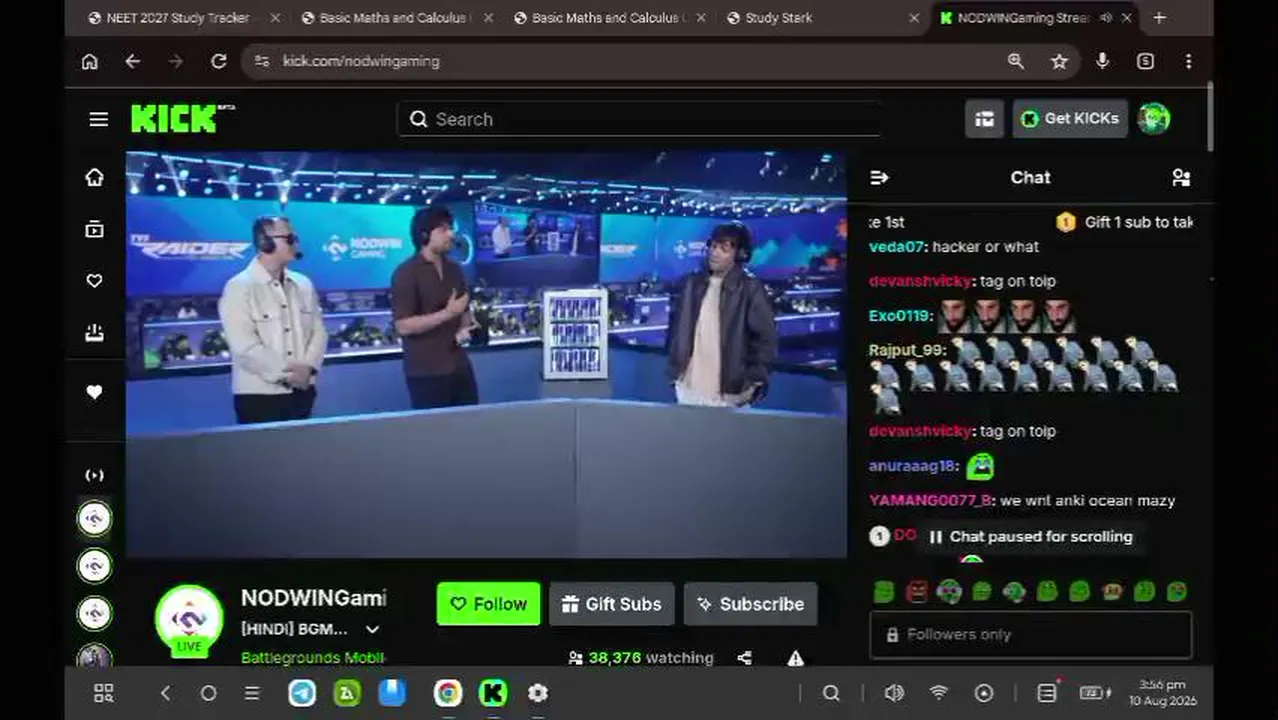The height and width of the screenshot is (720, 1278).
Task: Click the Gift 1 sub banner in chat
Action: [x=1124, y=222]
